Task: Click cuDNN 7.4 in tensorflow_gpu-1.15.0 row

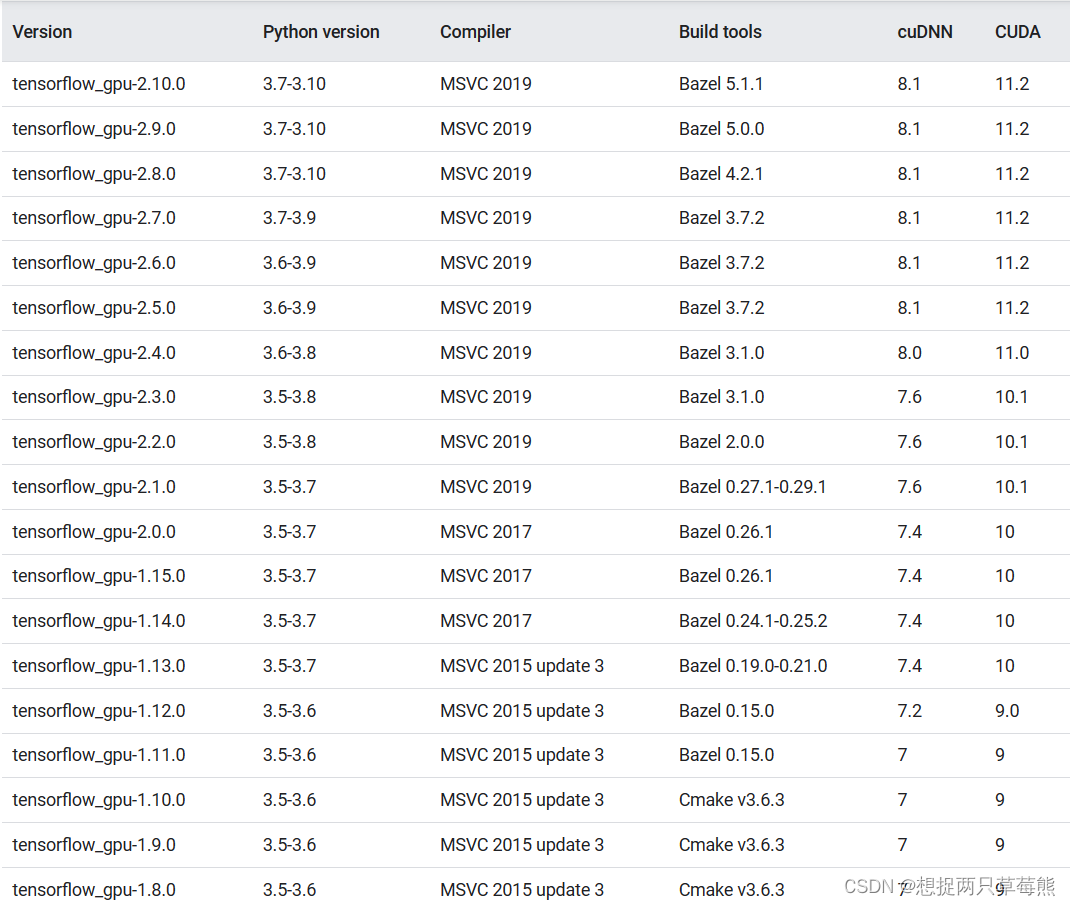Action: point(910,576)
